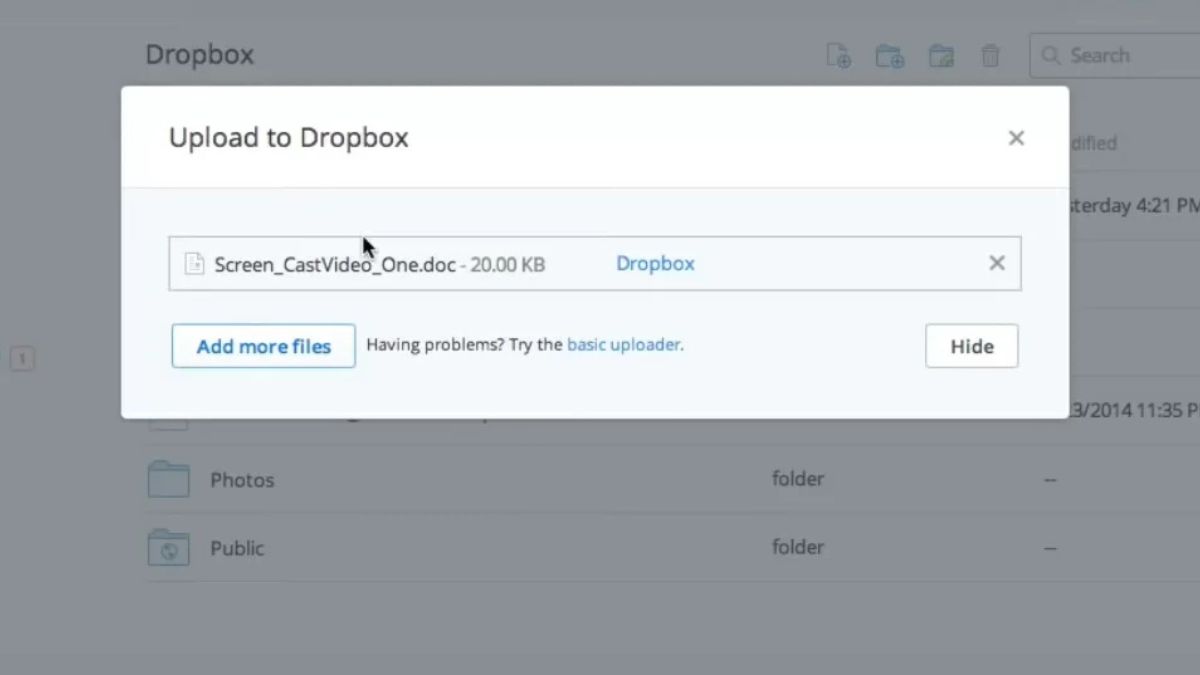Click 'folder' kind in Photos row
Image resolution: width=1200 pixels, height=675 pixels.
pyautogui.click(x=798, y=479)
